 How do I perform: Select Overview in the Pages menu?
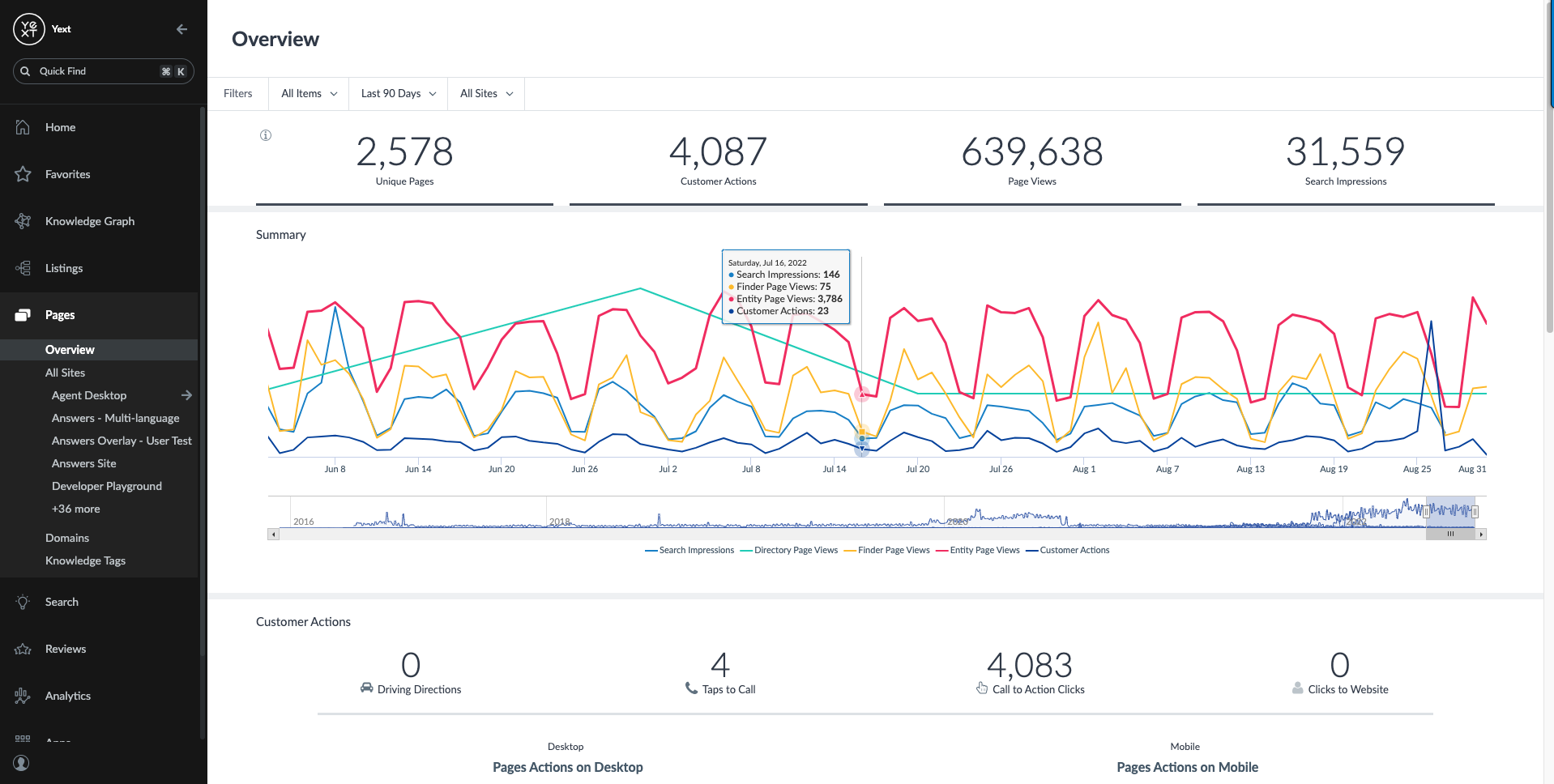[x=70, y=349]
